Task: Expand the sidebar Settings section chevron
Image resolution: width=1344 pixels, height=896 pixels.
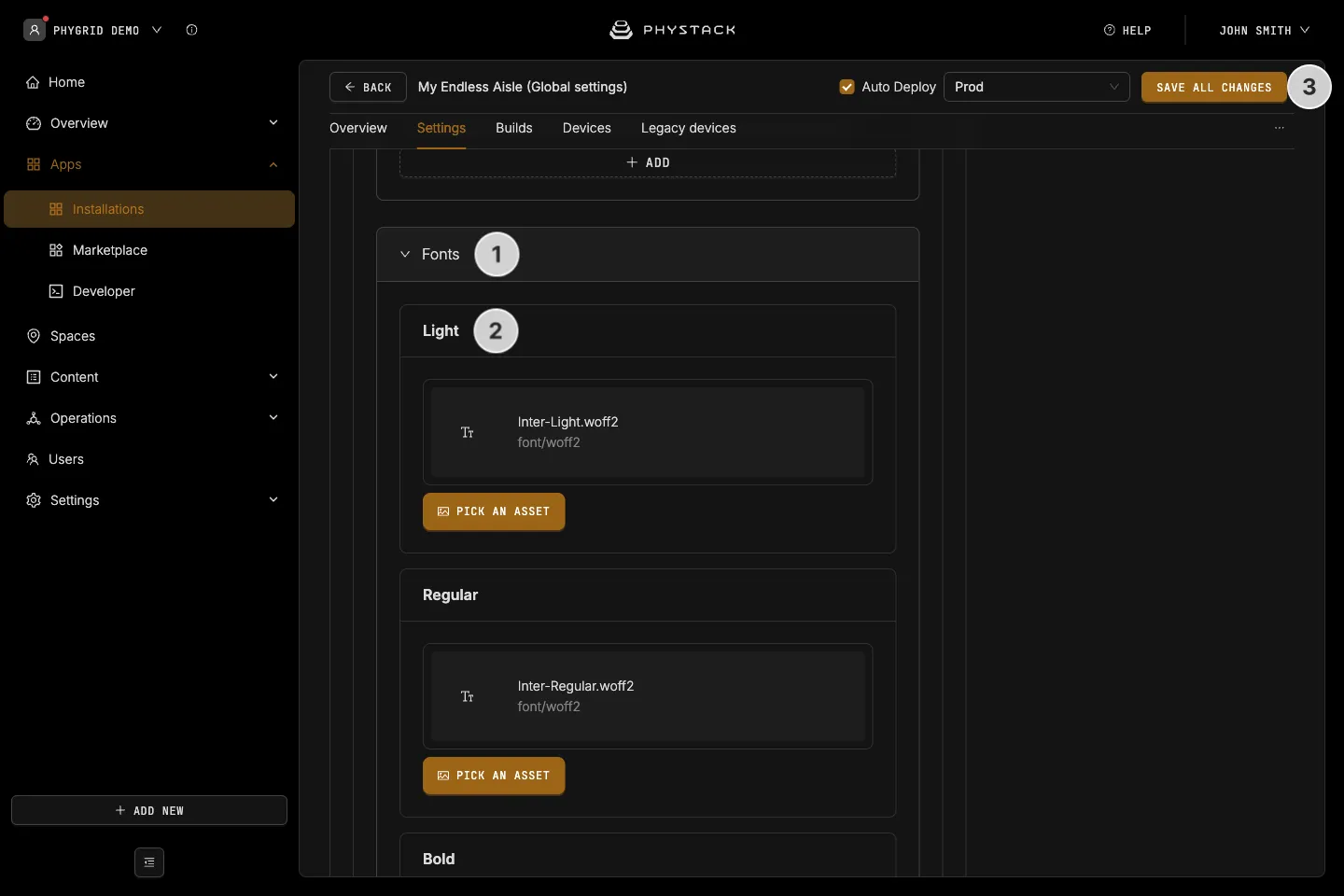Action: pos(273,500)
